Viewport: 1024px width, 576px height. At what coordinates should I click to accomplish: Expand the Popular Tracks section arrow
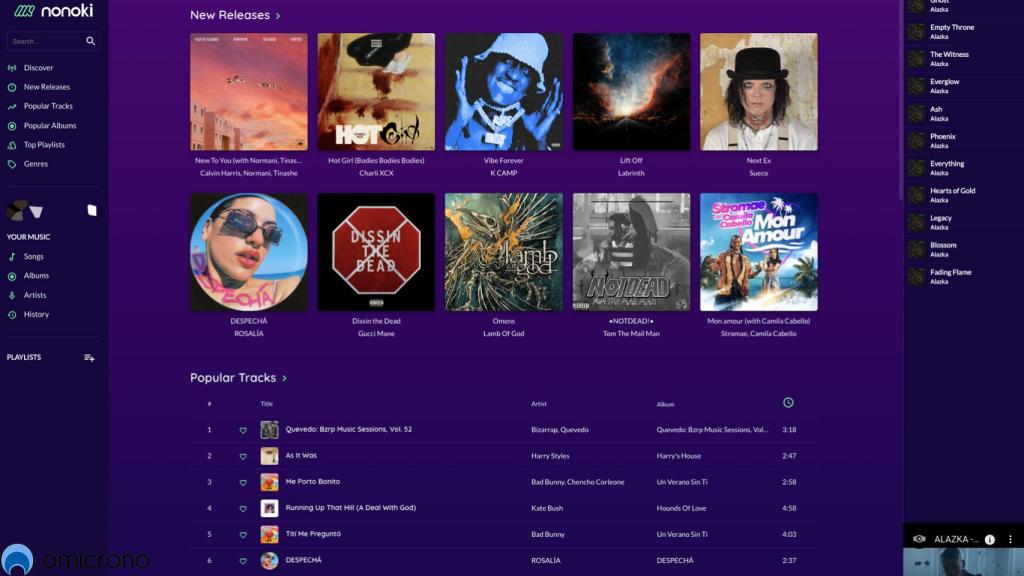284,378
